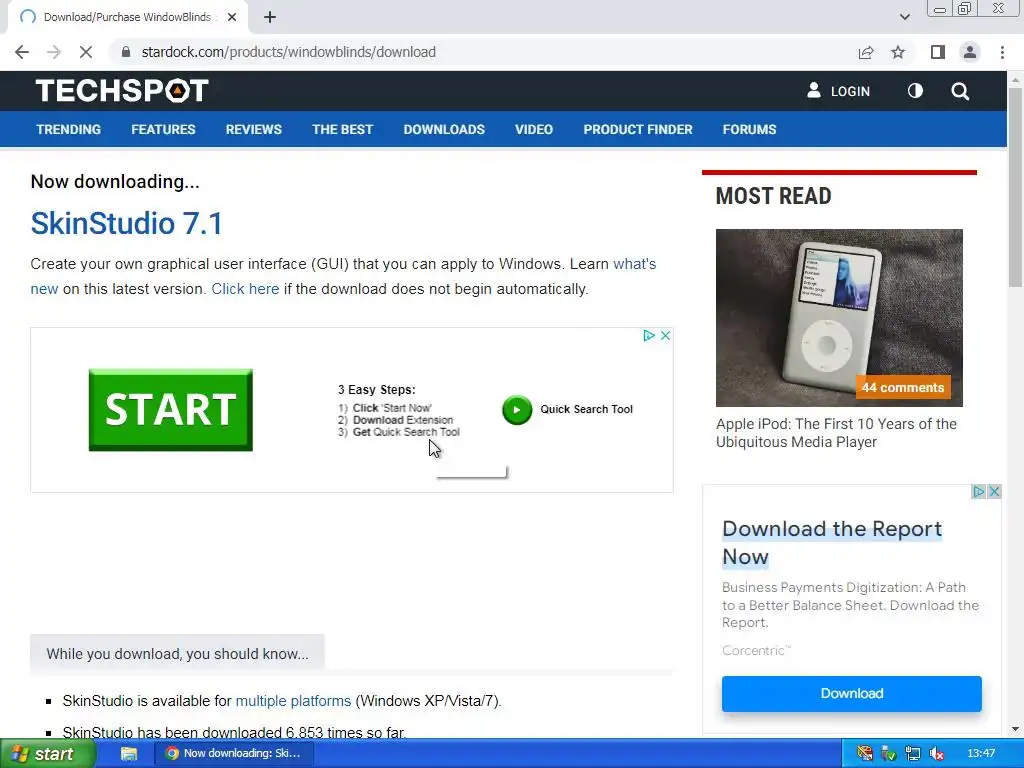Click the "Click here" download link
Image resolution: width=1024 pixels, height=768 pixels.
(x=245, y=289)
